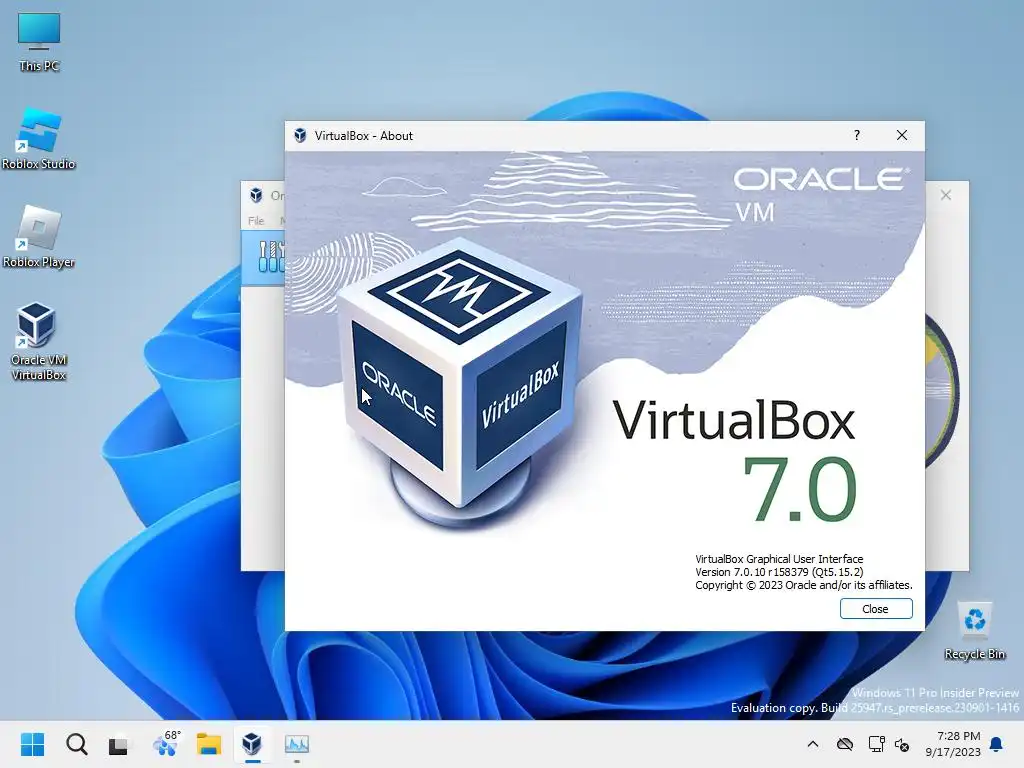This screenshot has height=768, width=1024.
Task: Open the notification bell
Action: 996,744
